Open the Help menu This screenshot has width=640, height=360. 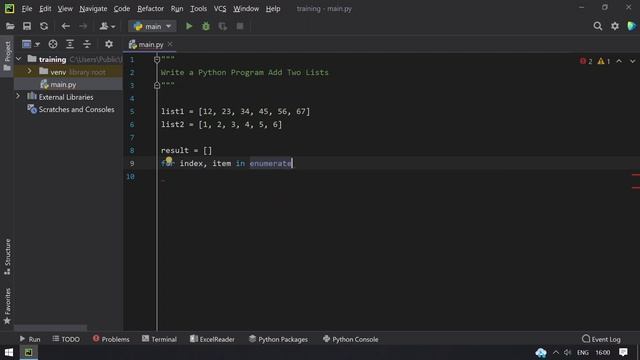coord(273,9)
